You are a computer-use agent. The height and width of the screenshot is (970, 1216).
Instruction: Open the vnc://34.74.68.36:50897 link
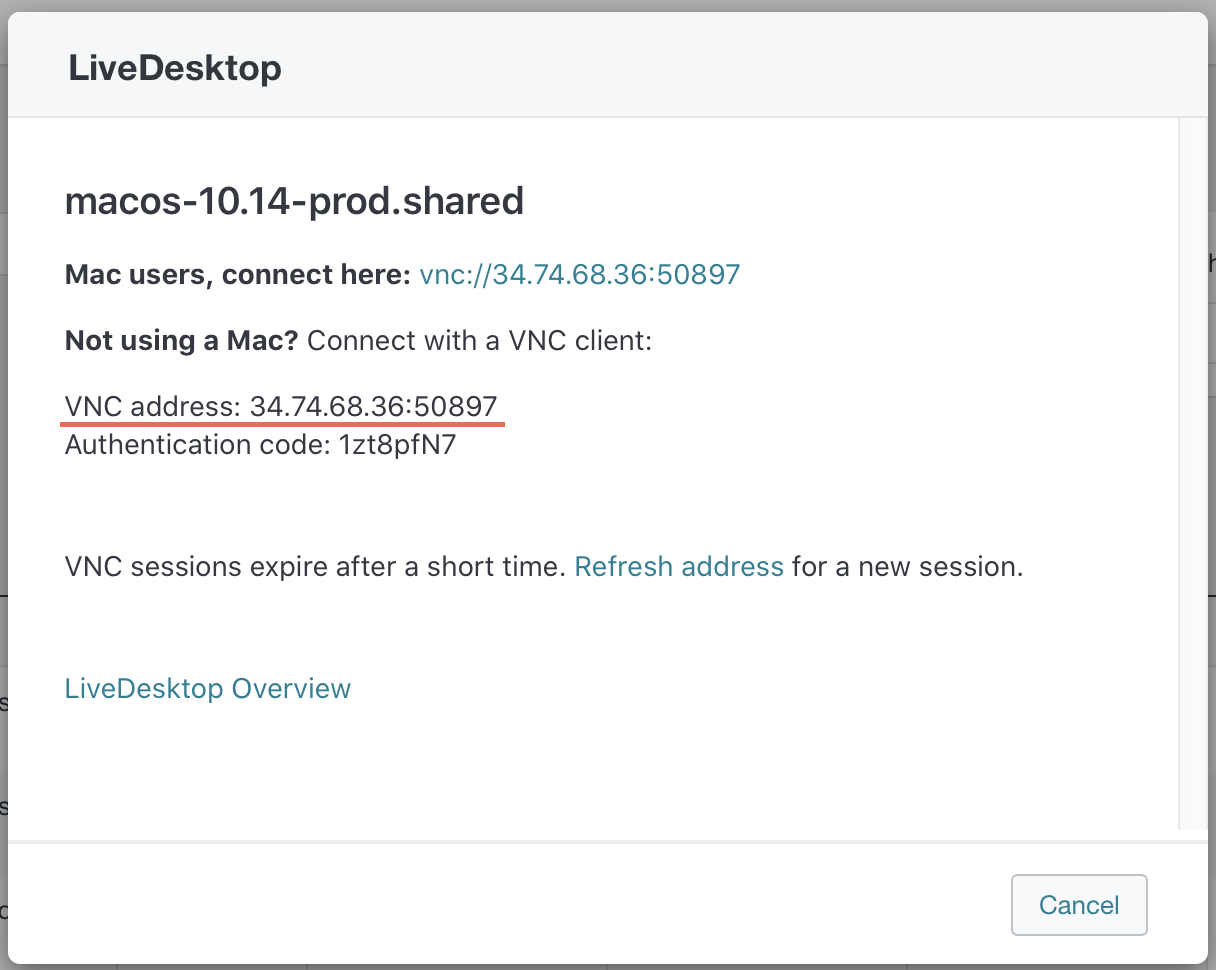click(x=579, y=275)
